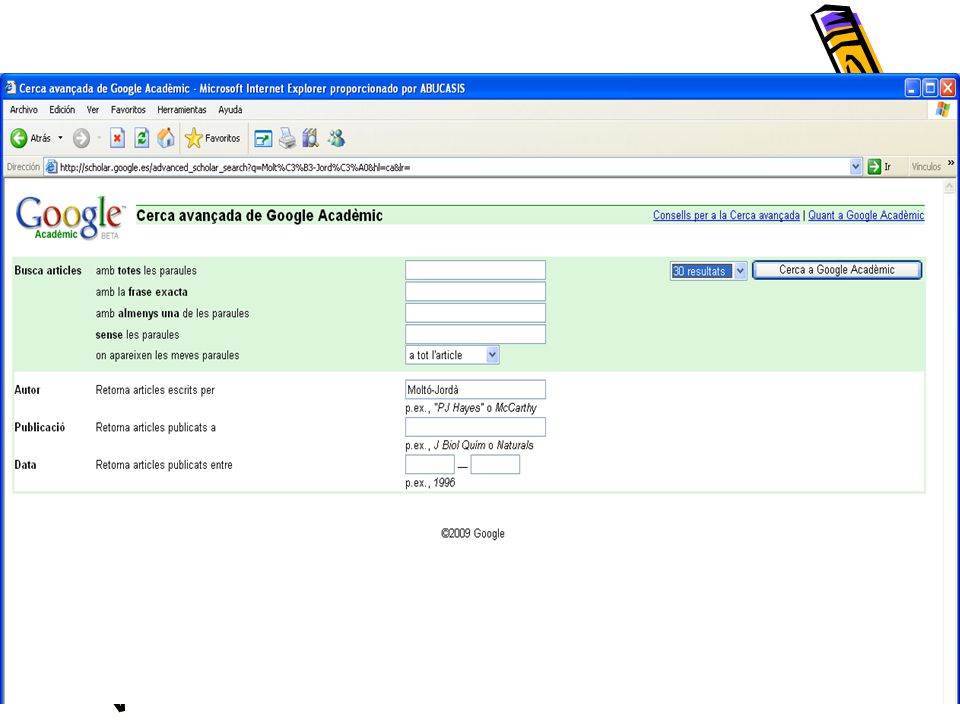The image size is (960, 720).
Task: Stop page loading with red X icon
Action: (x=118, y=138)
